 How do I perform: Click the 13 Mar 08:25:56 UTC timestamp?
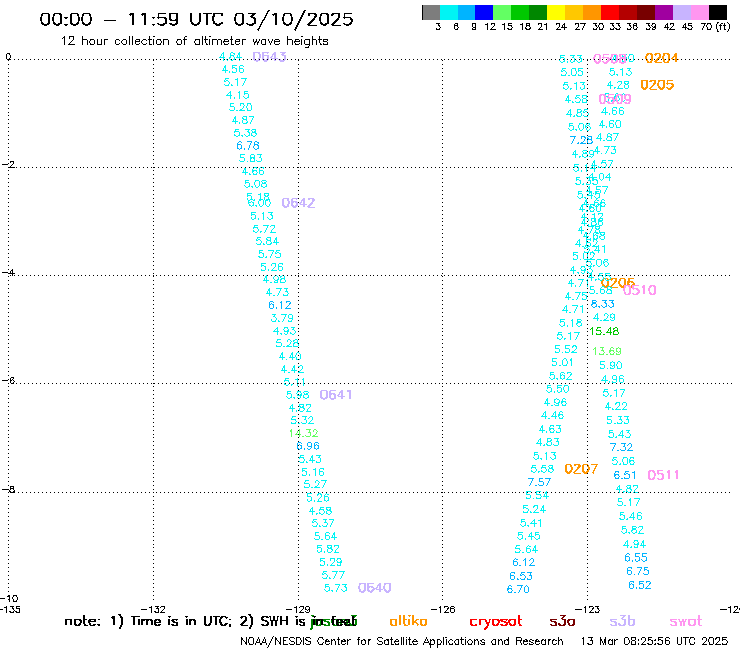pyautogui.click(x=654, y=641)
